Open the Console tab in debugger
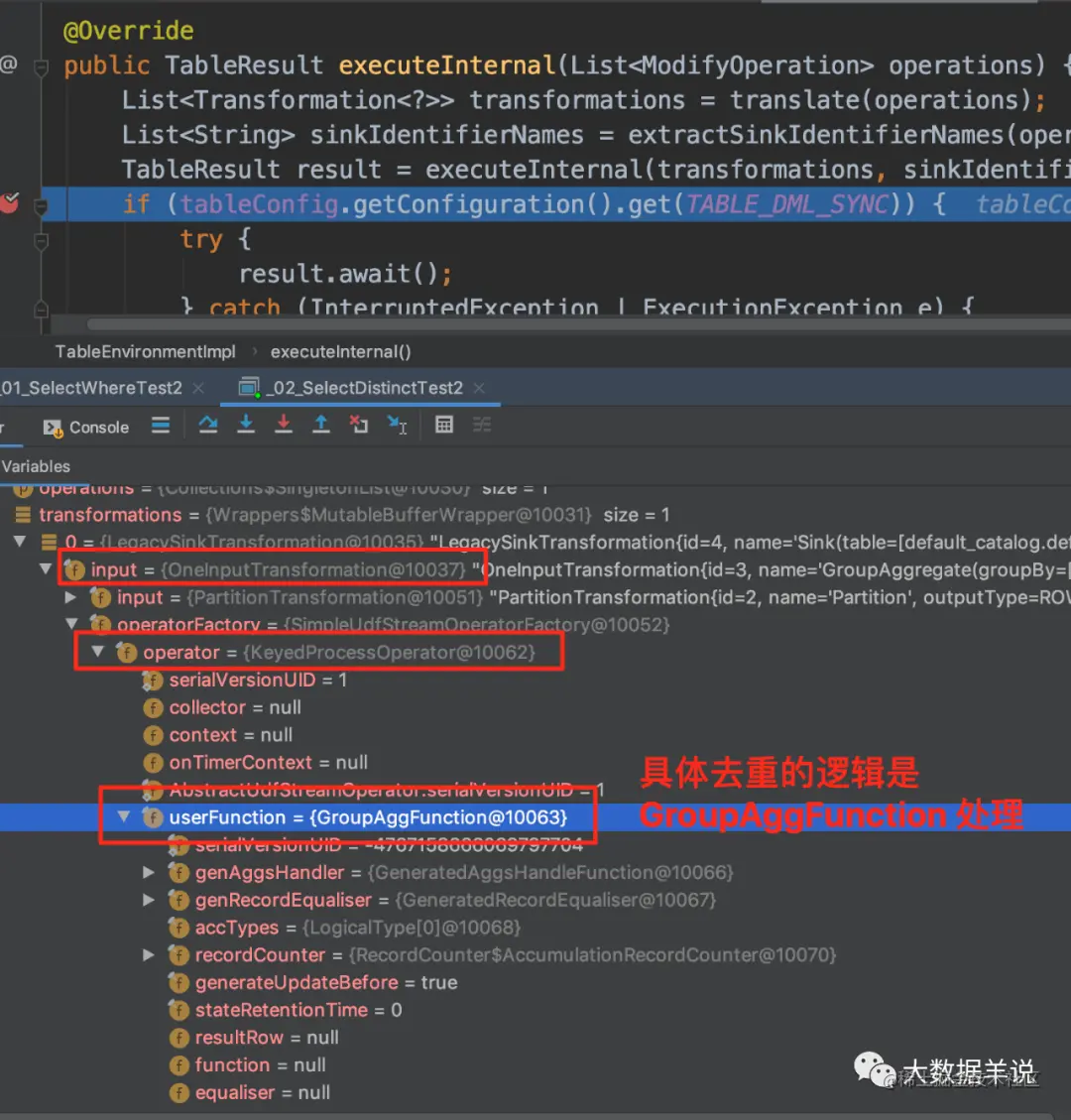1071x1120 pixels. 85,428
